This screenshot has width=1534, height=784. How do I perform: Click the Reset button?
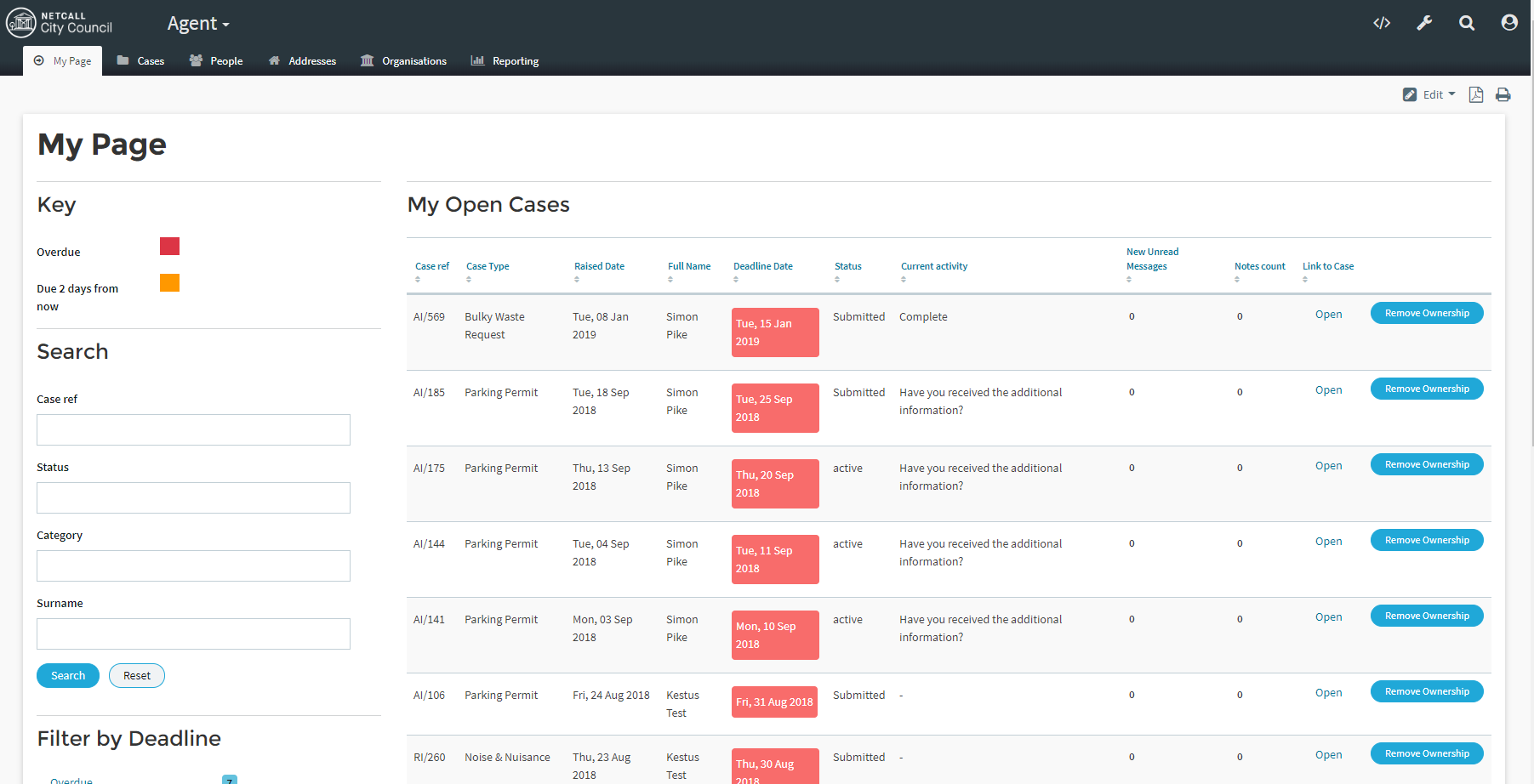click(x=137, y=676)
